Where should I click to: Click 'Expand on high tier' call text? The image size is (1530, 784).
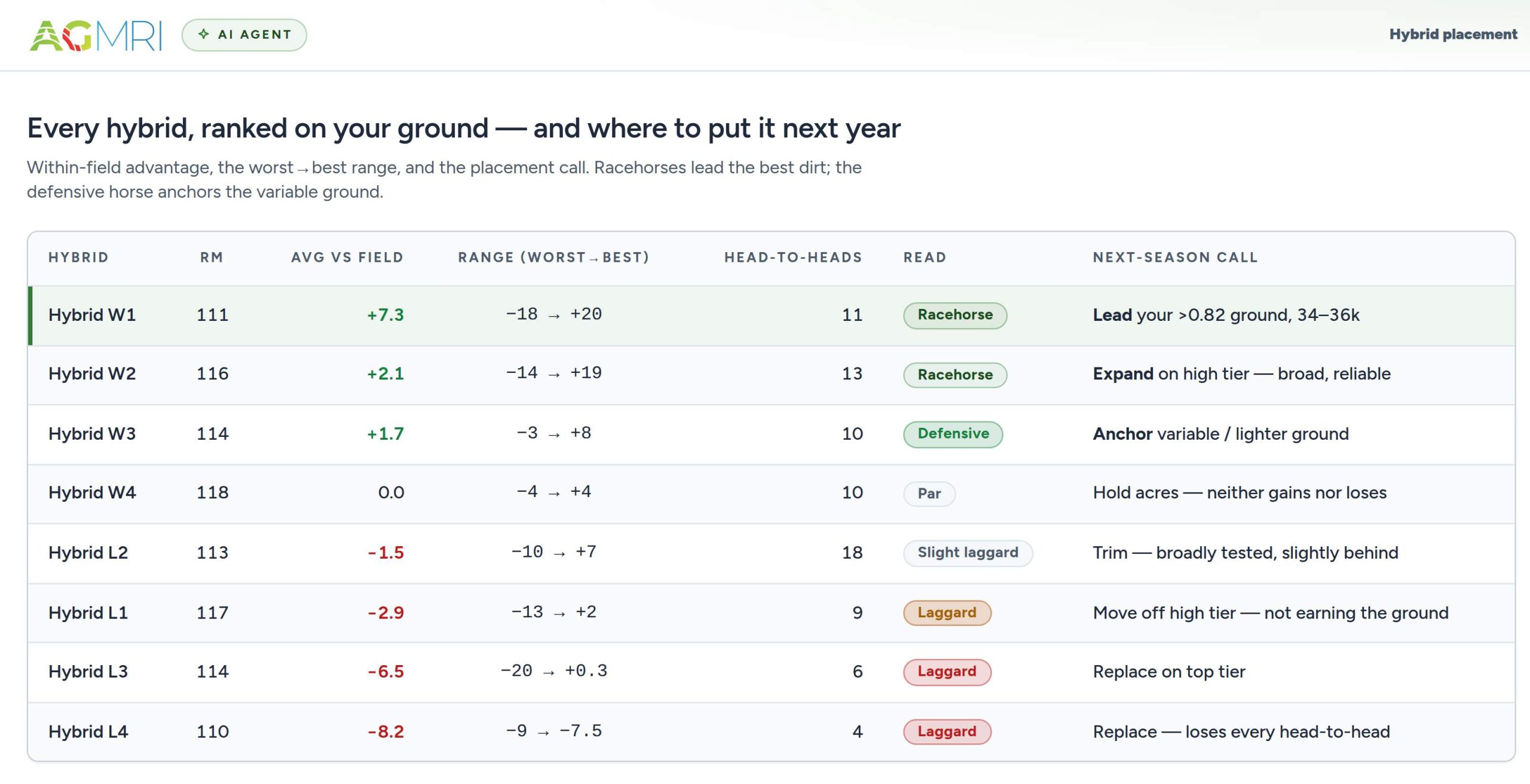coord(1241,374)
